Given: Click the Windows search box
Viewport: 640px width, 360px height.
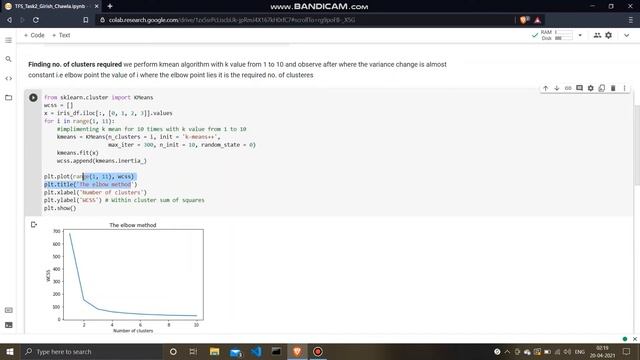Looking at the screenshot, I should tap(92, 351).
